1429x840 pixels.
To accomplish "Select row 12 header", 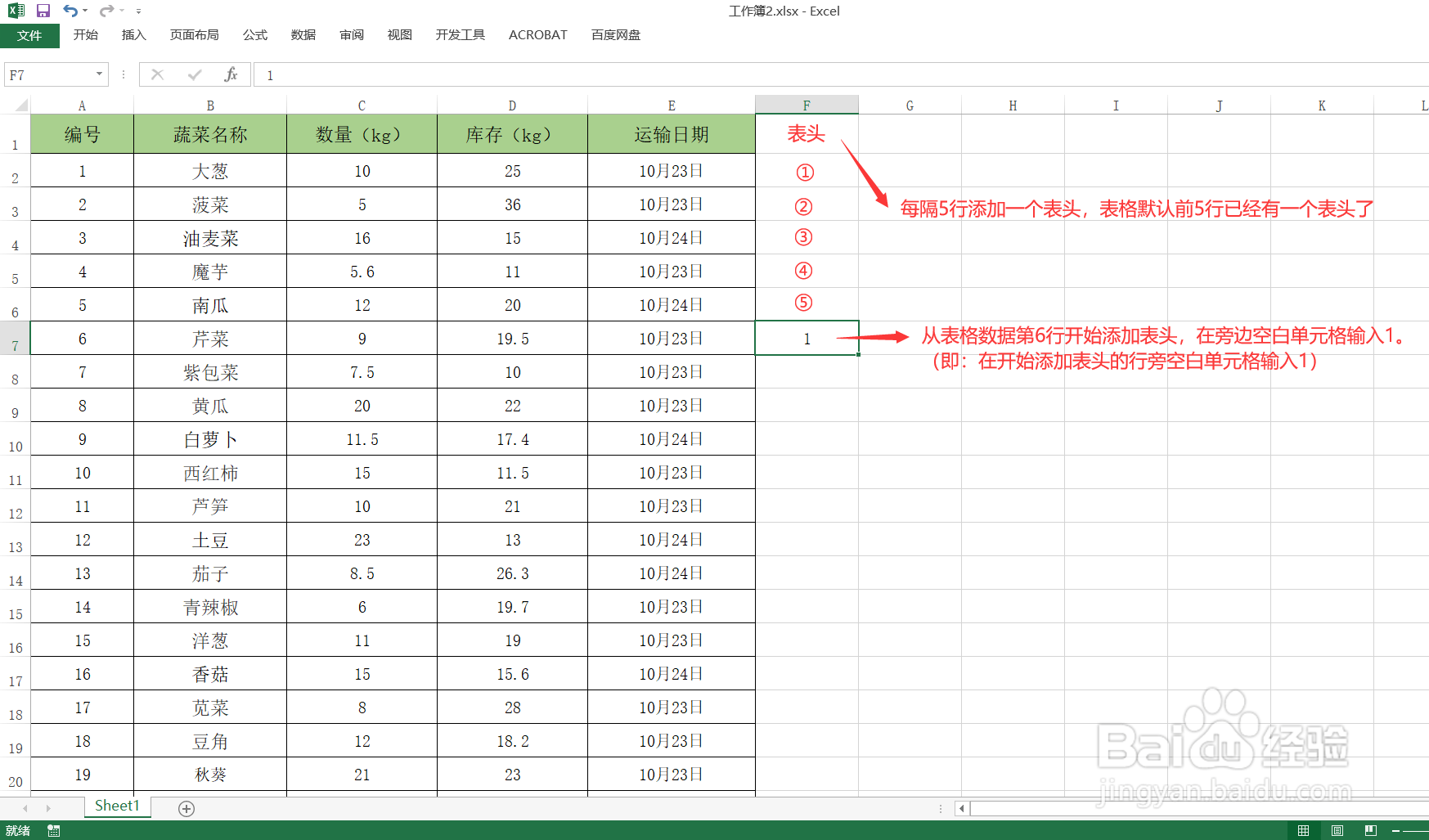I will (x=15, y=506).
